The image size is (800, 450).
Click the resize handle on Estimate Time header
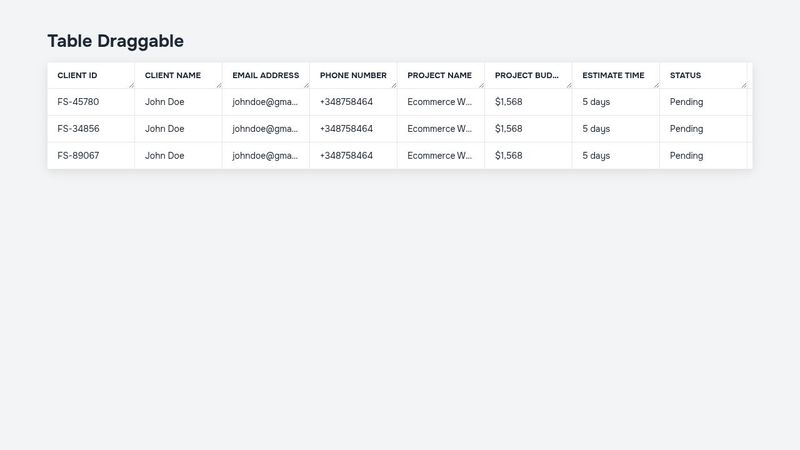click(656, 85)
